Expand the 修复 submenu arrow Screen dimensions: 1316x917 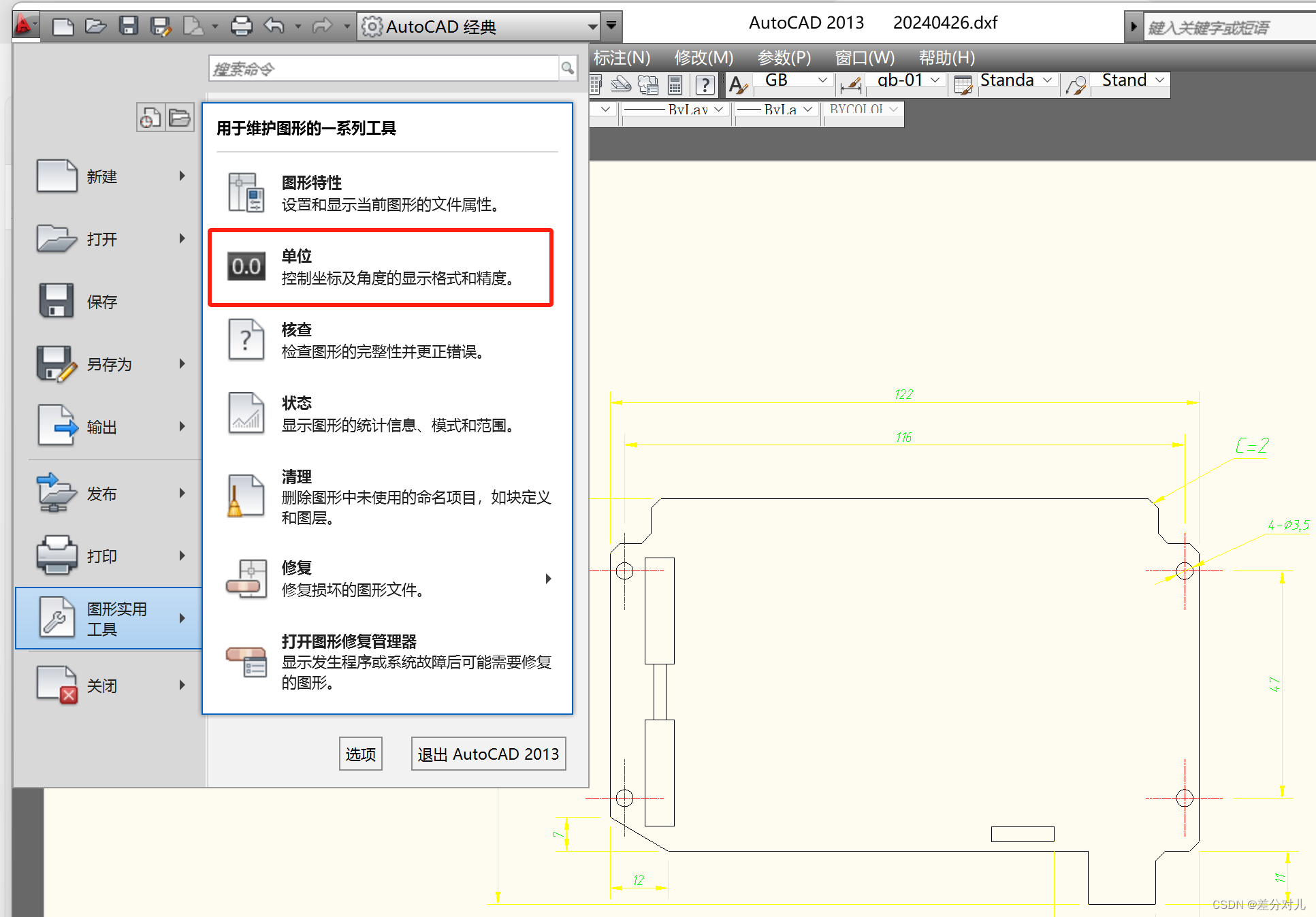pyautogui.click(x=548, y=579)
